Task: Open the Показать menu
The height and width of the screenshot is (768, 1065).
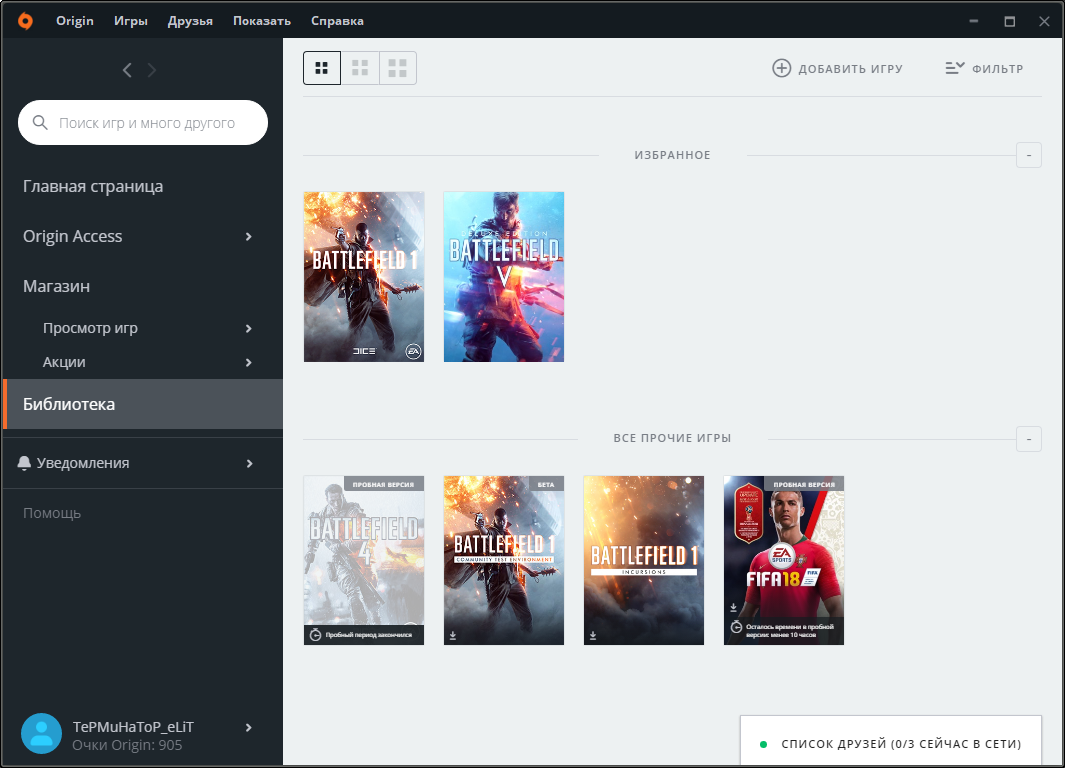Action: click(x=261, y=21)
